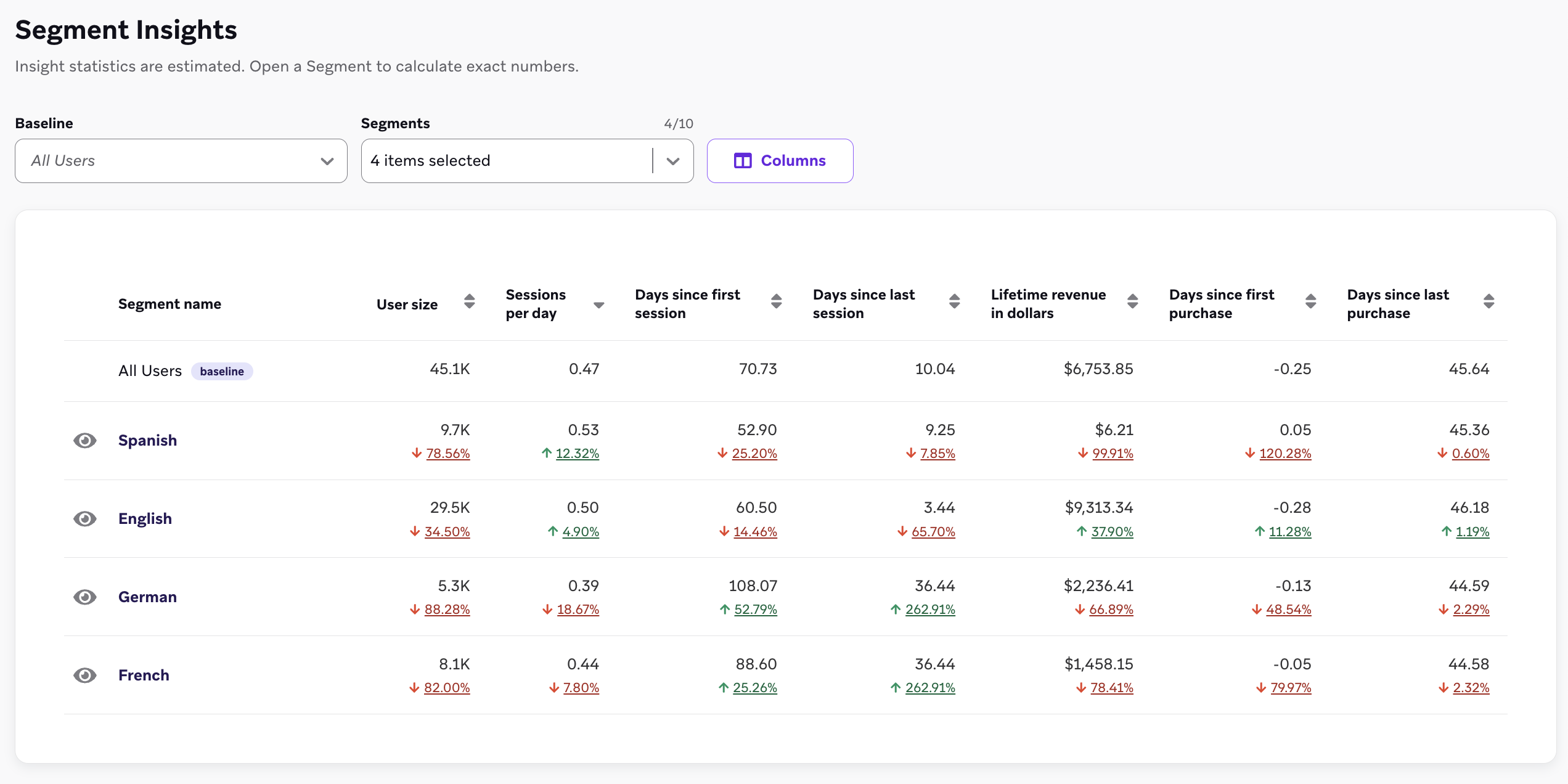
Task: Toggle visibility of Spanish segment
Action: 85,441
